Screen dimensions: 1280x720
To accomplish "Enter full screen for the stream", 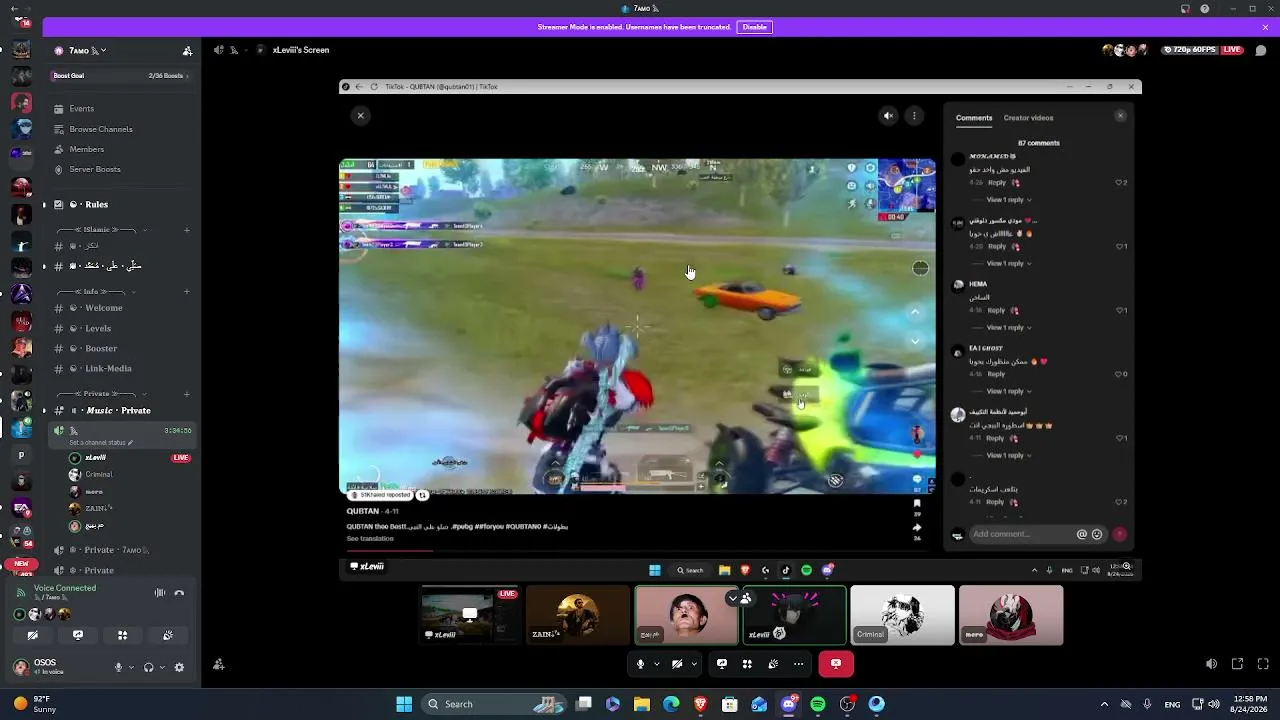I will coord(1263,664).
